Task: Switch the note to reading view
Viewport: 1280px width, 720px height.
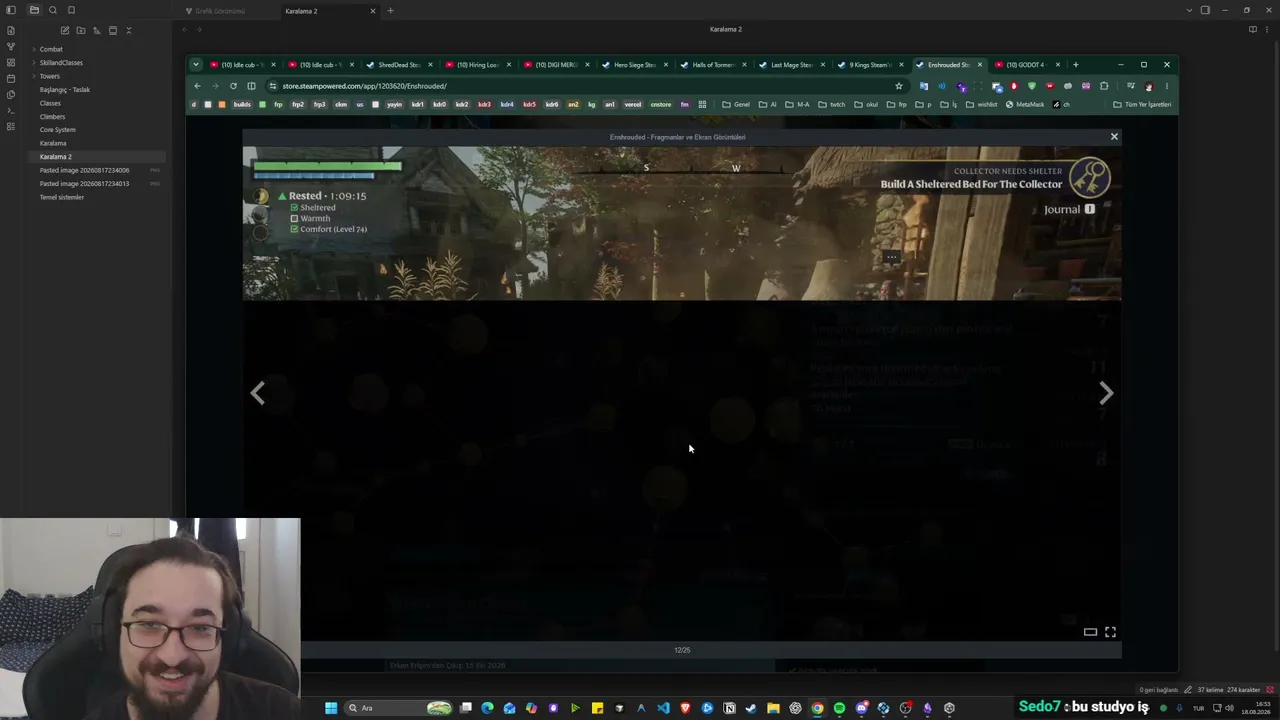Action: (1253, 29)
